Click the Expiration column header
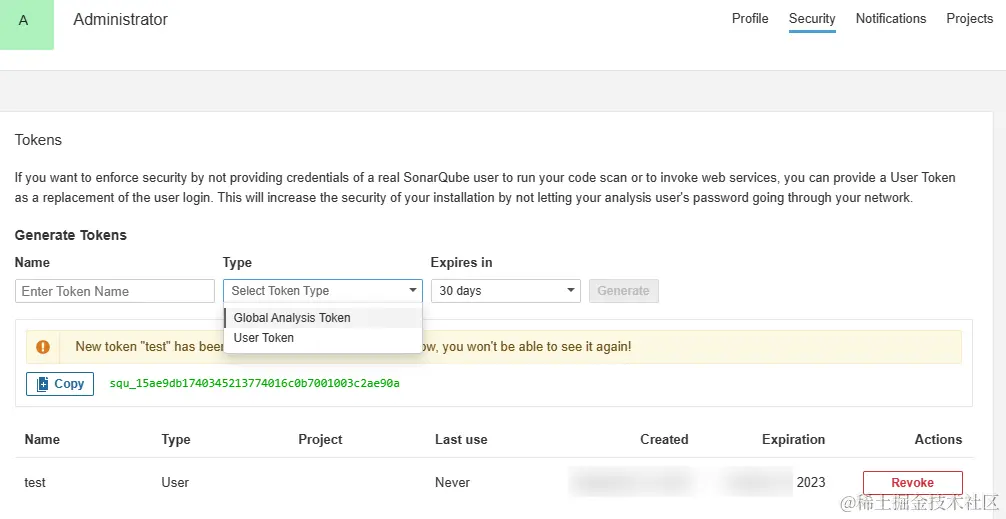The image size is (1006, 519). point(794,439)
